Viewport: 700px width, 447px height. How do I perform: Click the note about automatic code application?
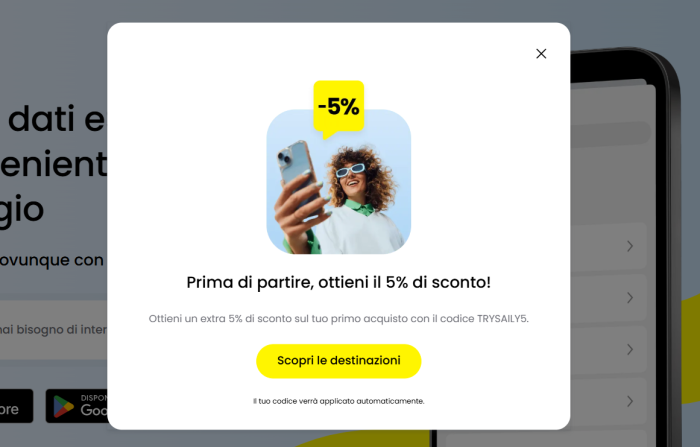[x=338, y=401]
